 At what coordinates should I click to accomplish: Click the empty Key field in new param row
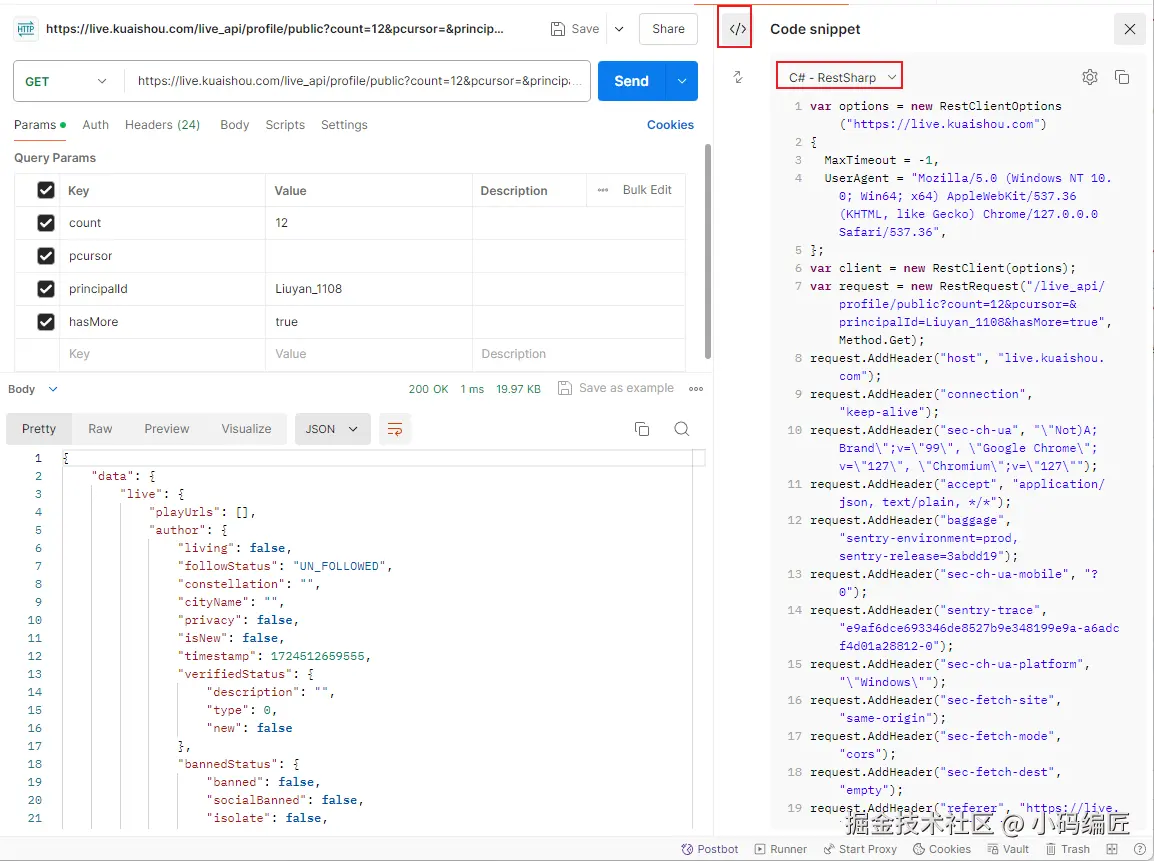(162, 354)
